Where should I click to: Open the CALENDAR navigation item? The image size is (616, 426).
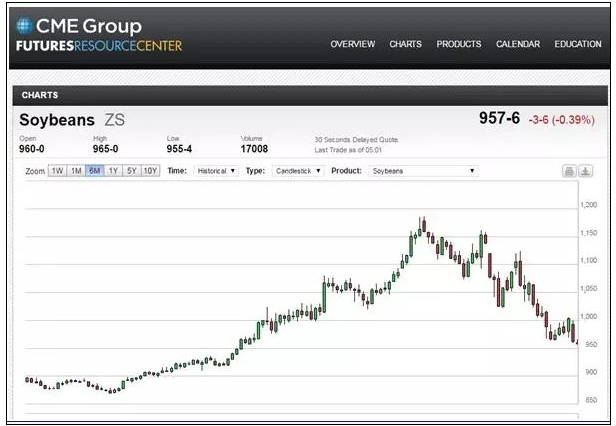[x=518, y=44]
